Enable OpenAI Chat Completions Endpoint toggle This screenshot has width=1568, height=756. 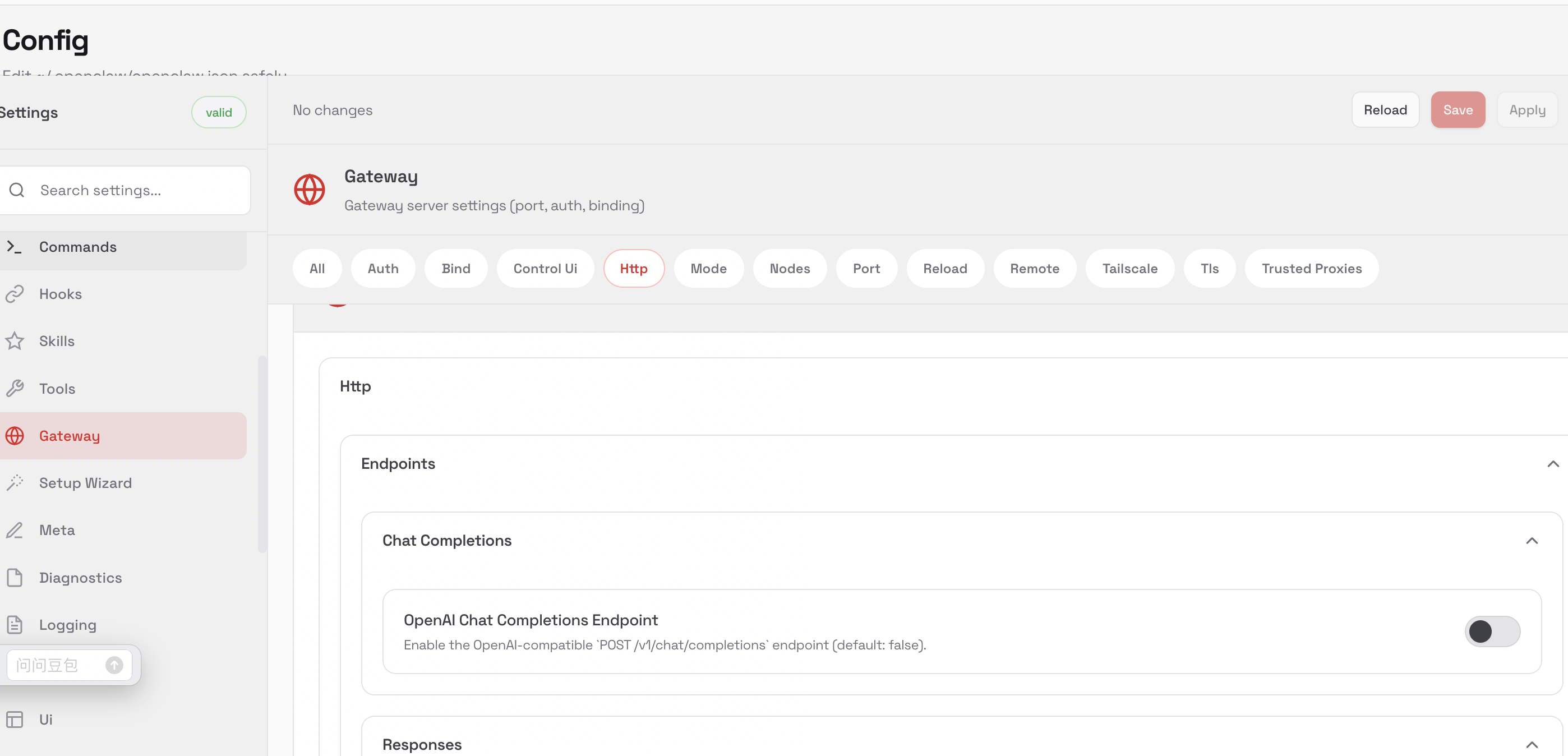coord(1491,631)
